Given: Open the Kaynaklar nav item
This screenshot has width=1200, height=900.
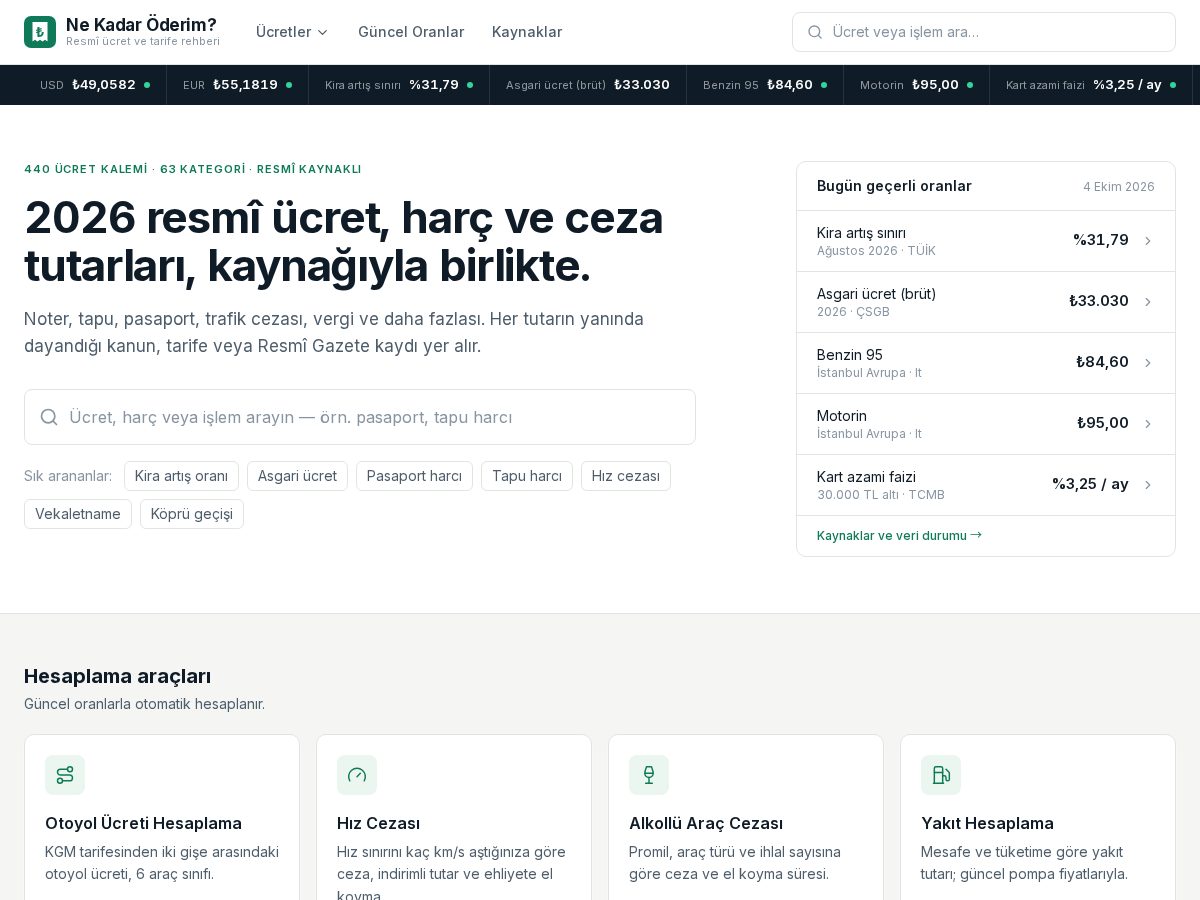Looking at the screenshot, I should pos(527,32).
